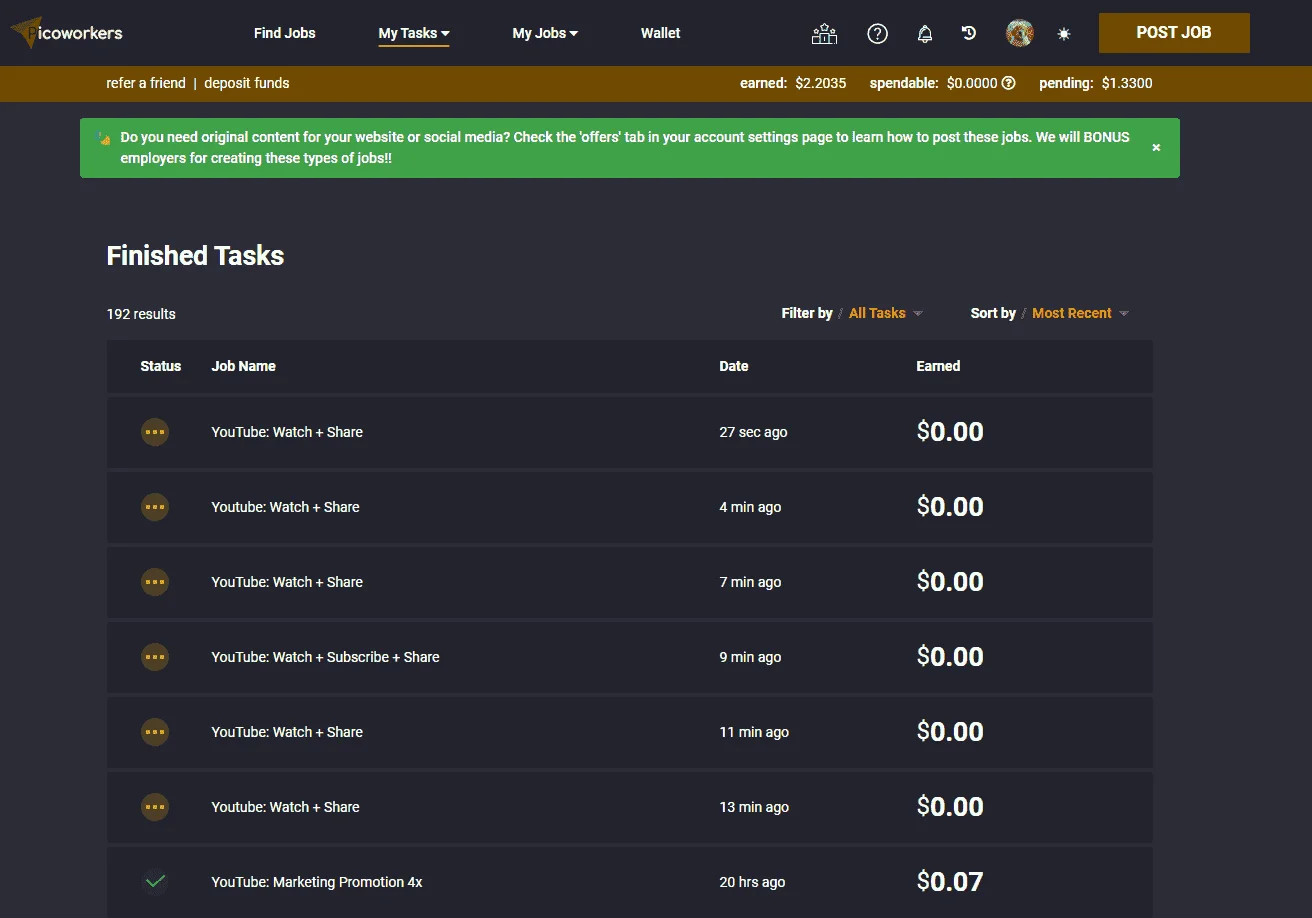The width and height of the screenshot is (1312, 918).
Task: Open YouTube: Watch + Share from 27 sec ago
Action: 287,432
